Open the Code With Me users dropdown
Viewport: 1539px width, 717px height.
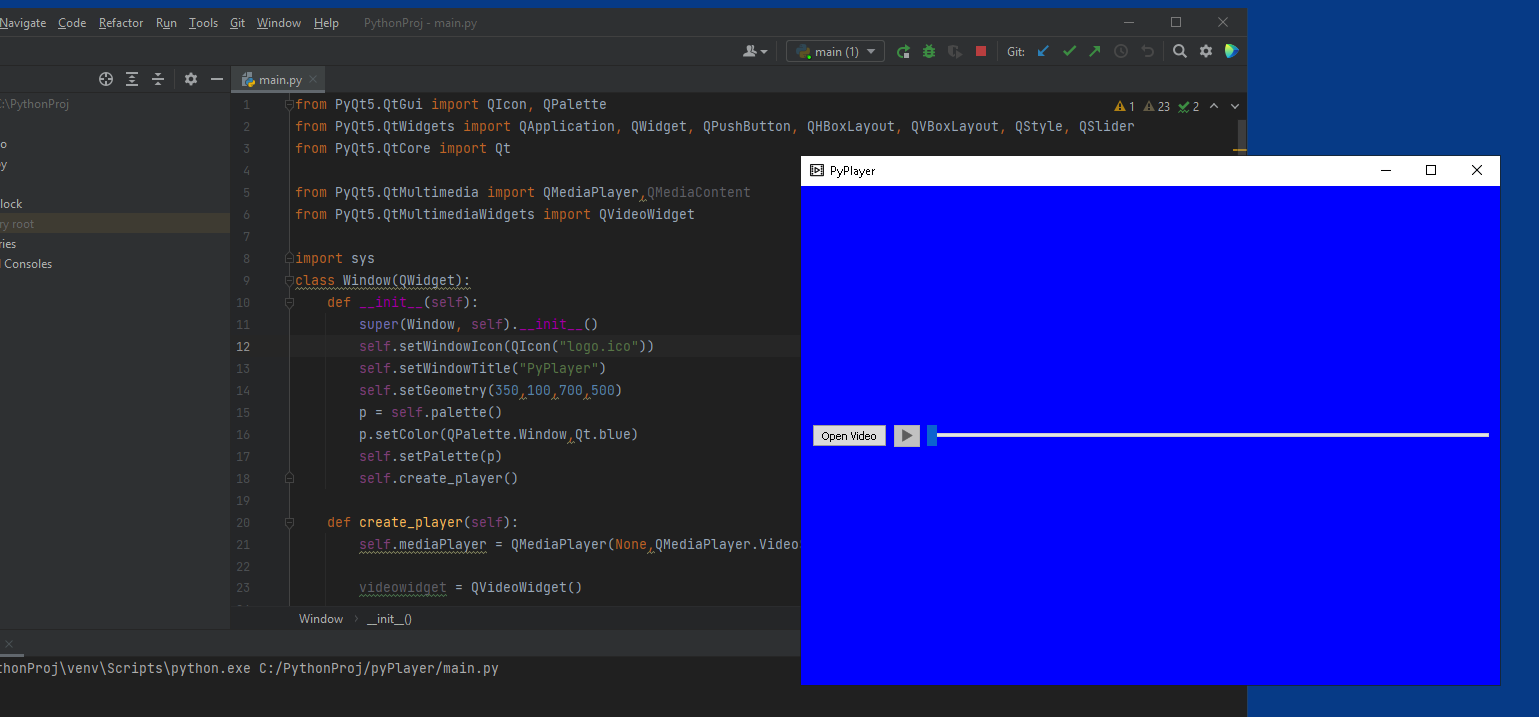pos(756,51)
